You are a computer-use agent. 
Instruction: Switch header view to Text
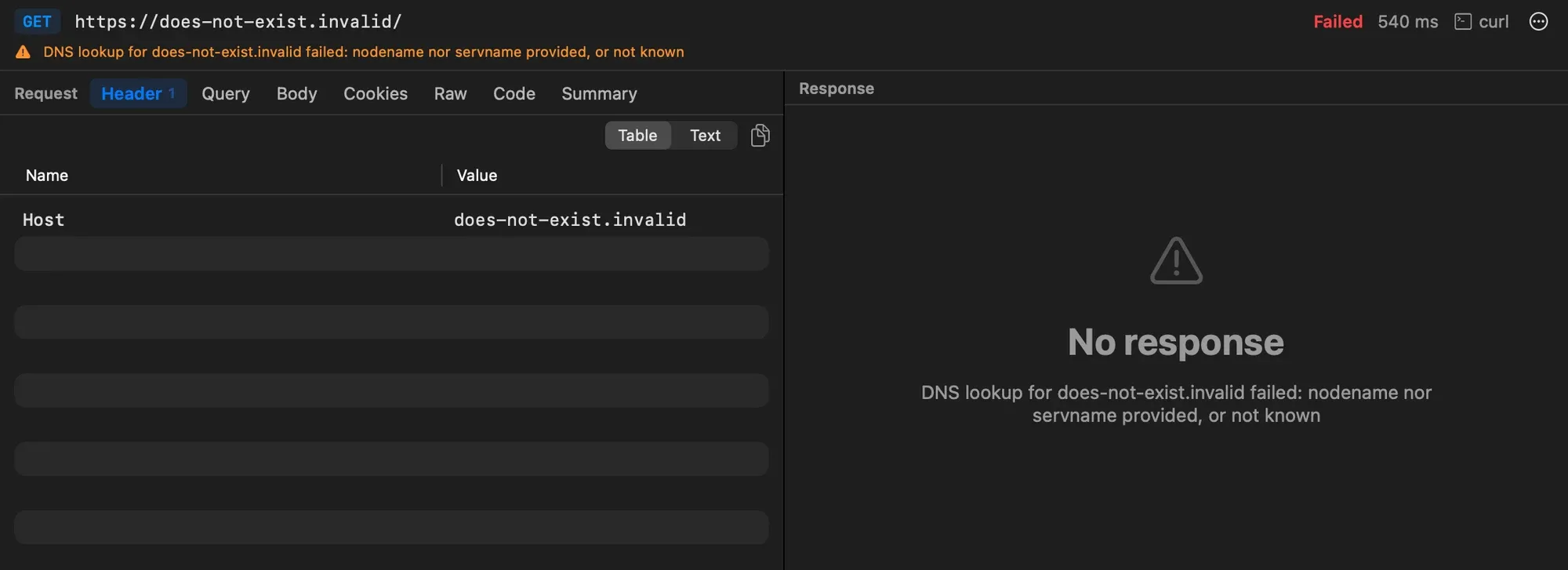pos(705,136)
